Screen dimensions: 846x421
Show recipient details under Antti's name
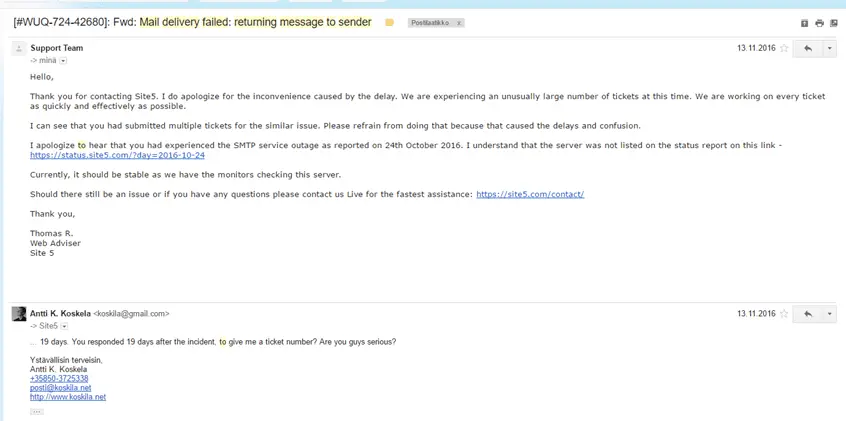(x=63, y=326)
